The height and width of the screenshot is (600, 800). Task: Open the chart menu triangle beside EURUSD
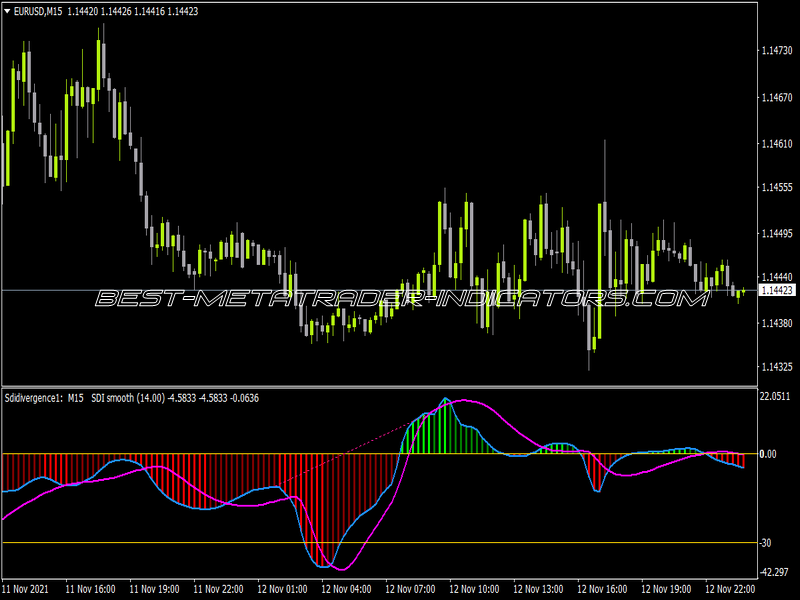[x=7, y=11]
